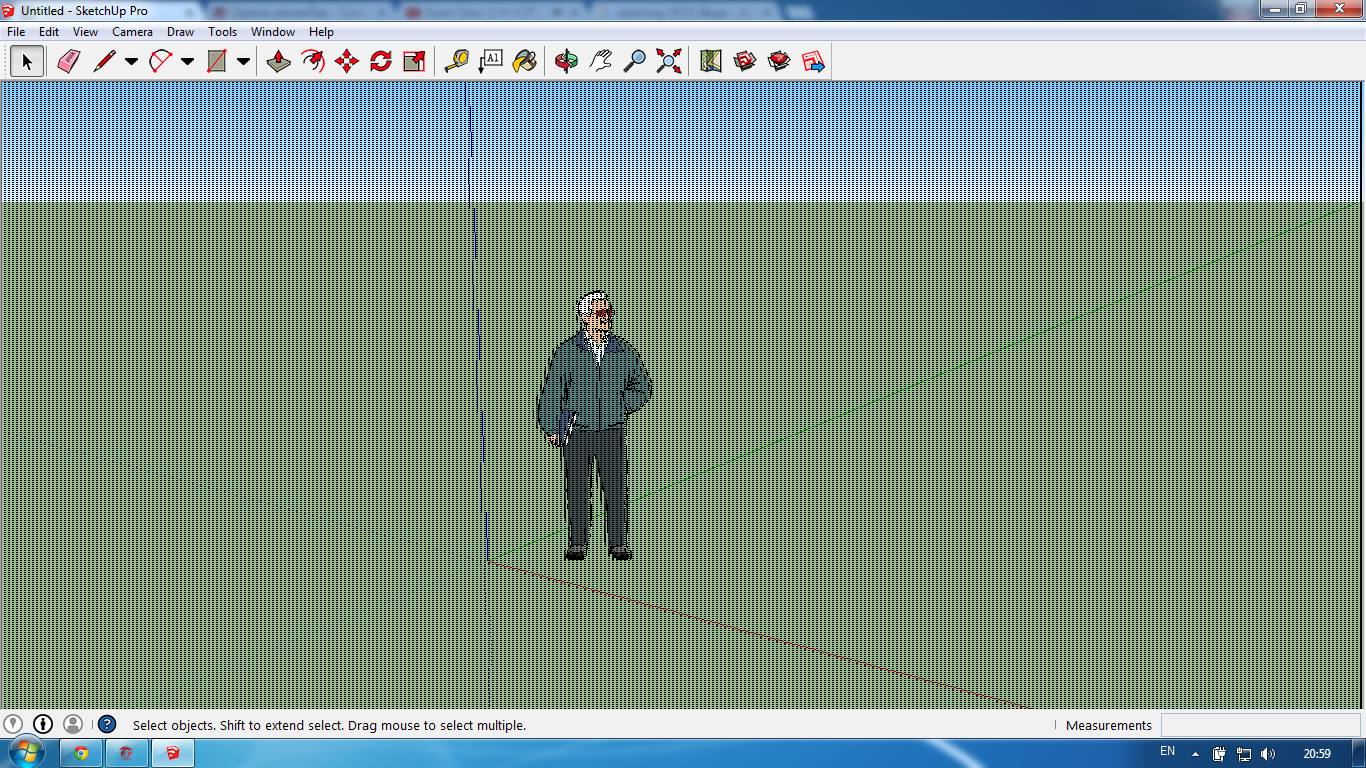Viewport: 1366px width, 768px height.
Task: Click the Zoom Extents icon
Action: point(669,62)
